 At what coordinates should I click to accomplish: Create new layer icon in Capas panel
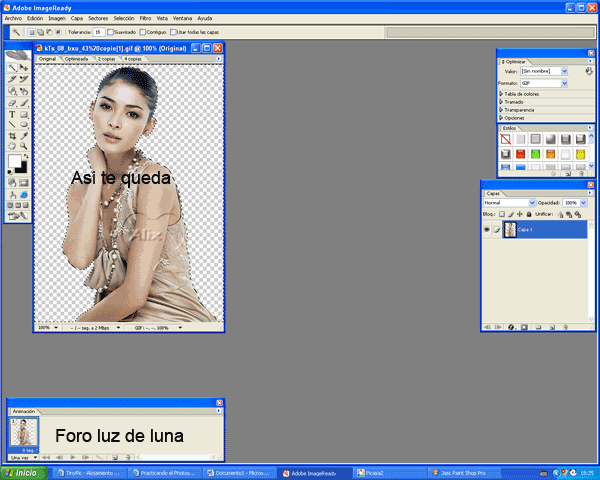click(552, 327)
